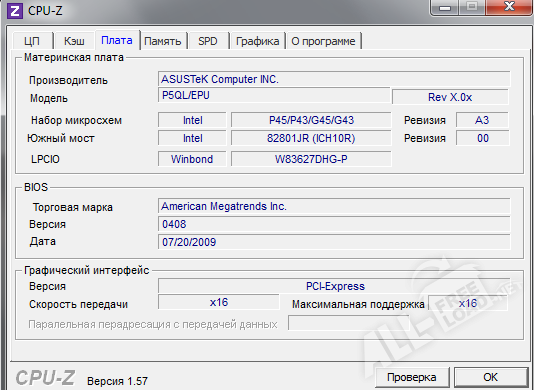Click the P5QL/EPU model field

274,95
